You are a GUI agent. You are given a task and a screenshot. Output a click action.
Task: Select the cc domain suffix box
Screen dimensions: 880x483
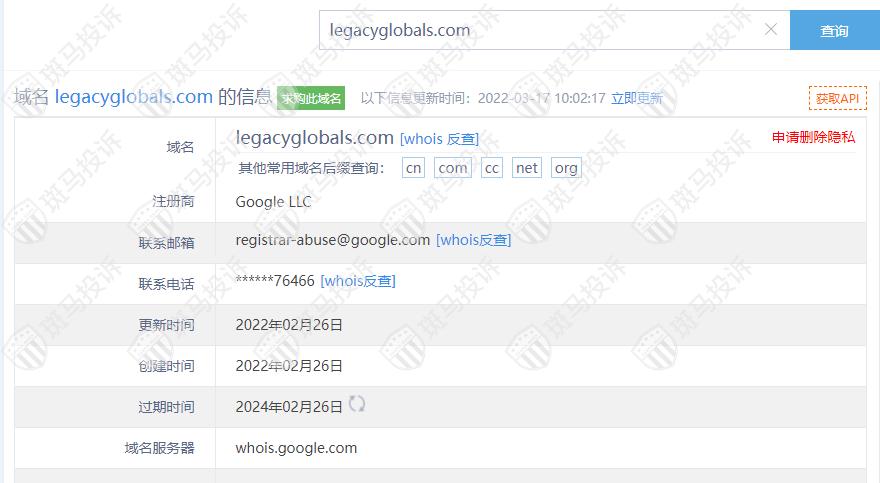point(492,168)
